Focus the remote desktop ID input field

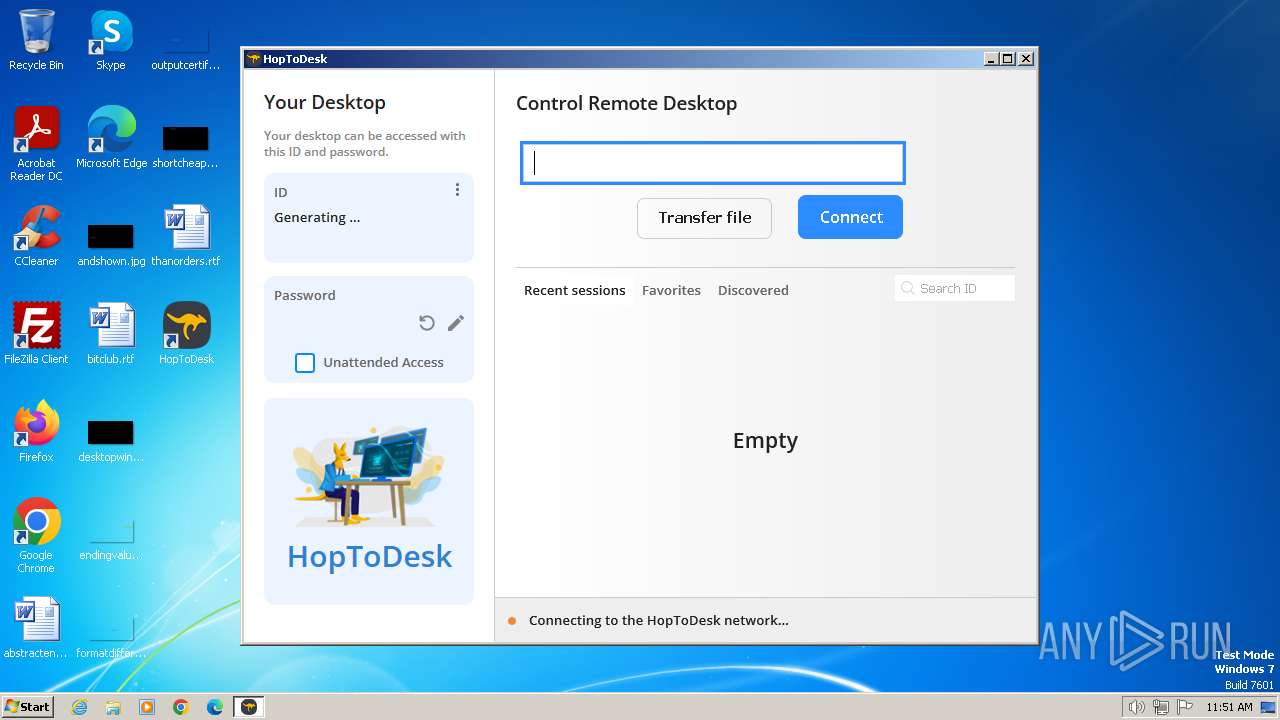click(x=713, y=163)
